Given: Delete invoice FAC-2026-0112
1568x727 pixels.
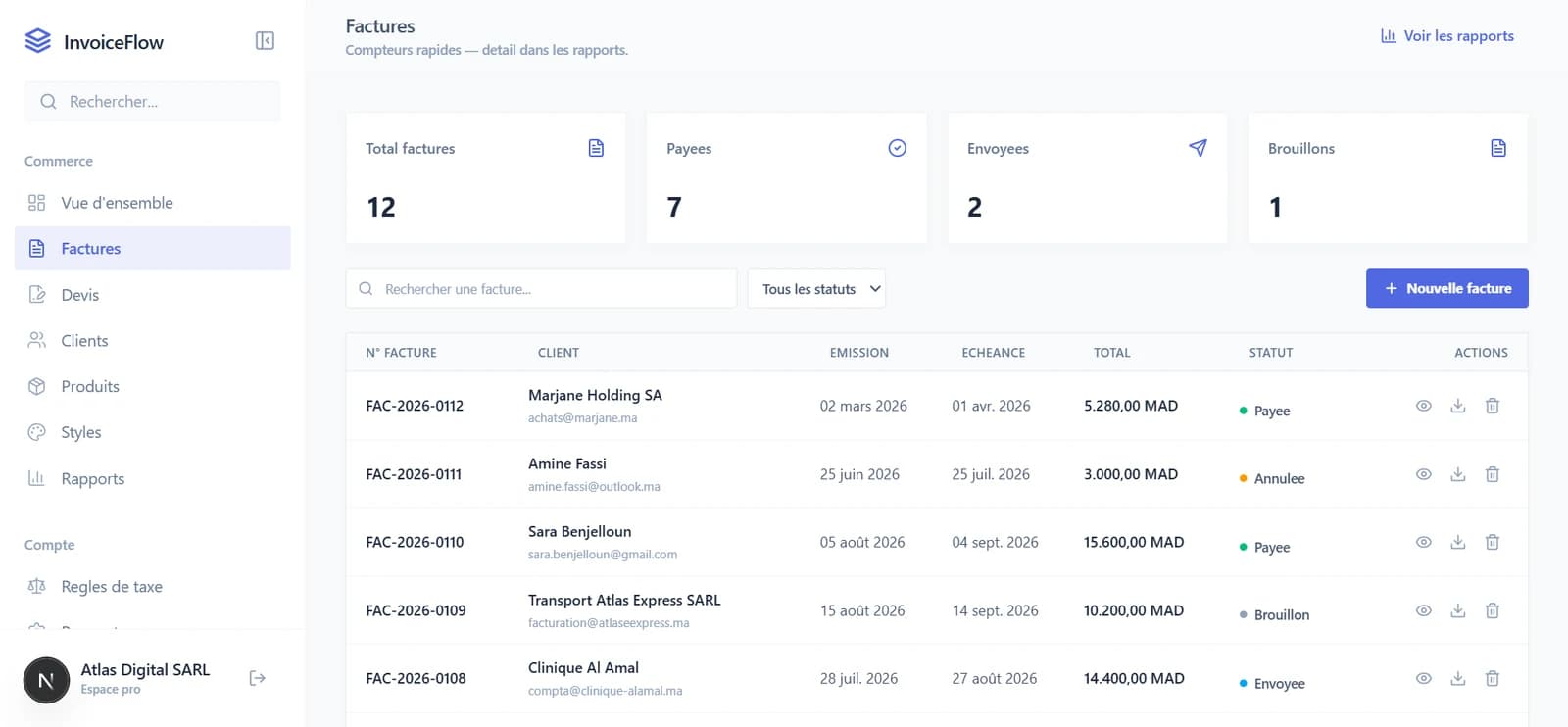Looking at the screenshot, I should click(1493, 406).
